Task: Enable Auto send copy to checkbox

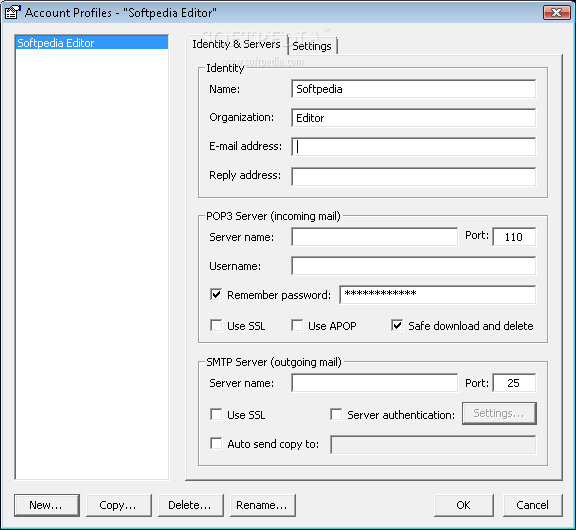Action: [216, 443]
